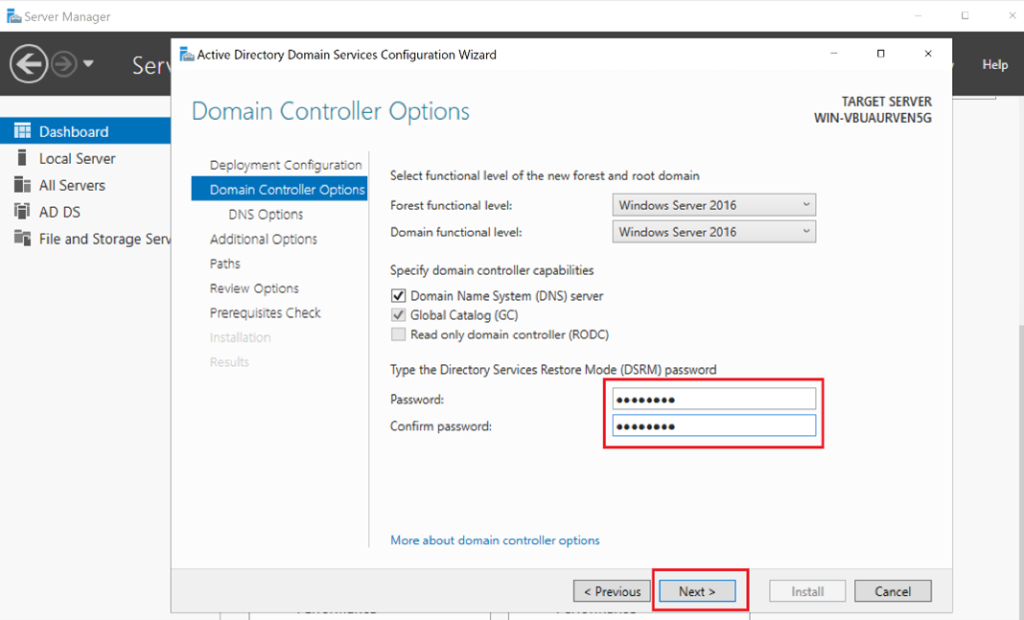The height and width of the screenshot is (620, 1024).
Task: Go to Deployment Configuration step
Action: tap(285, 165)
